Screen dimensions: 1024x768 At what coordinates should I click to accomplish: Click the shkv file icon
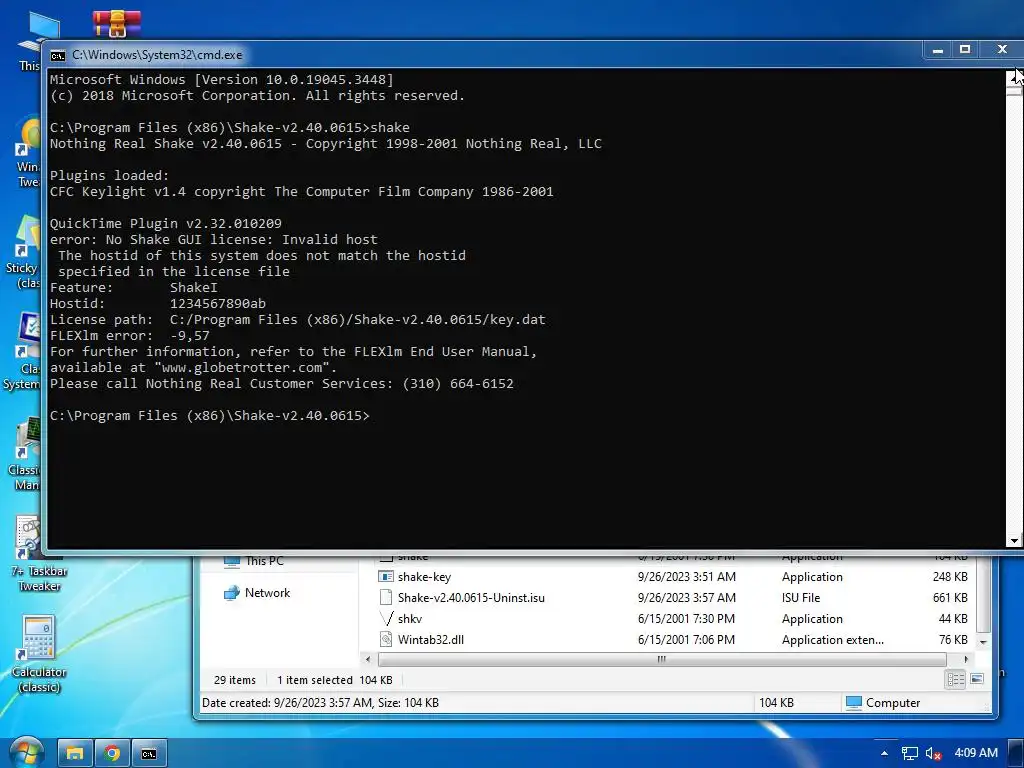[386, 619]
